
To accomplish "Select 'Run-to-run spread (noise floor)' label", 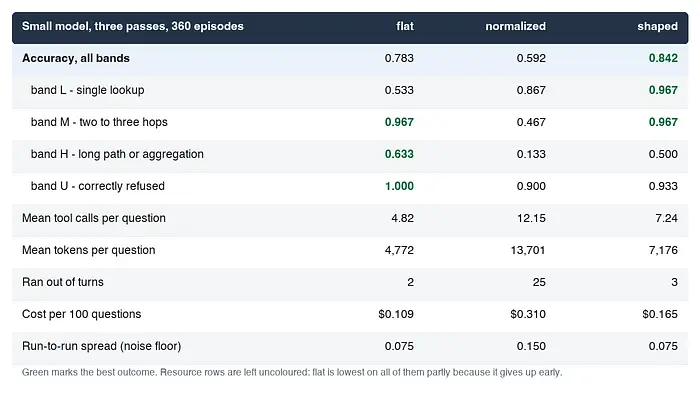I will click(101, 346).
